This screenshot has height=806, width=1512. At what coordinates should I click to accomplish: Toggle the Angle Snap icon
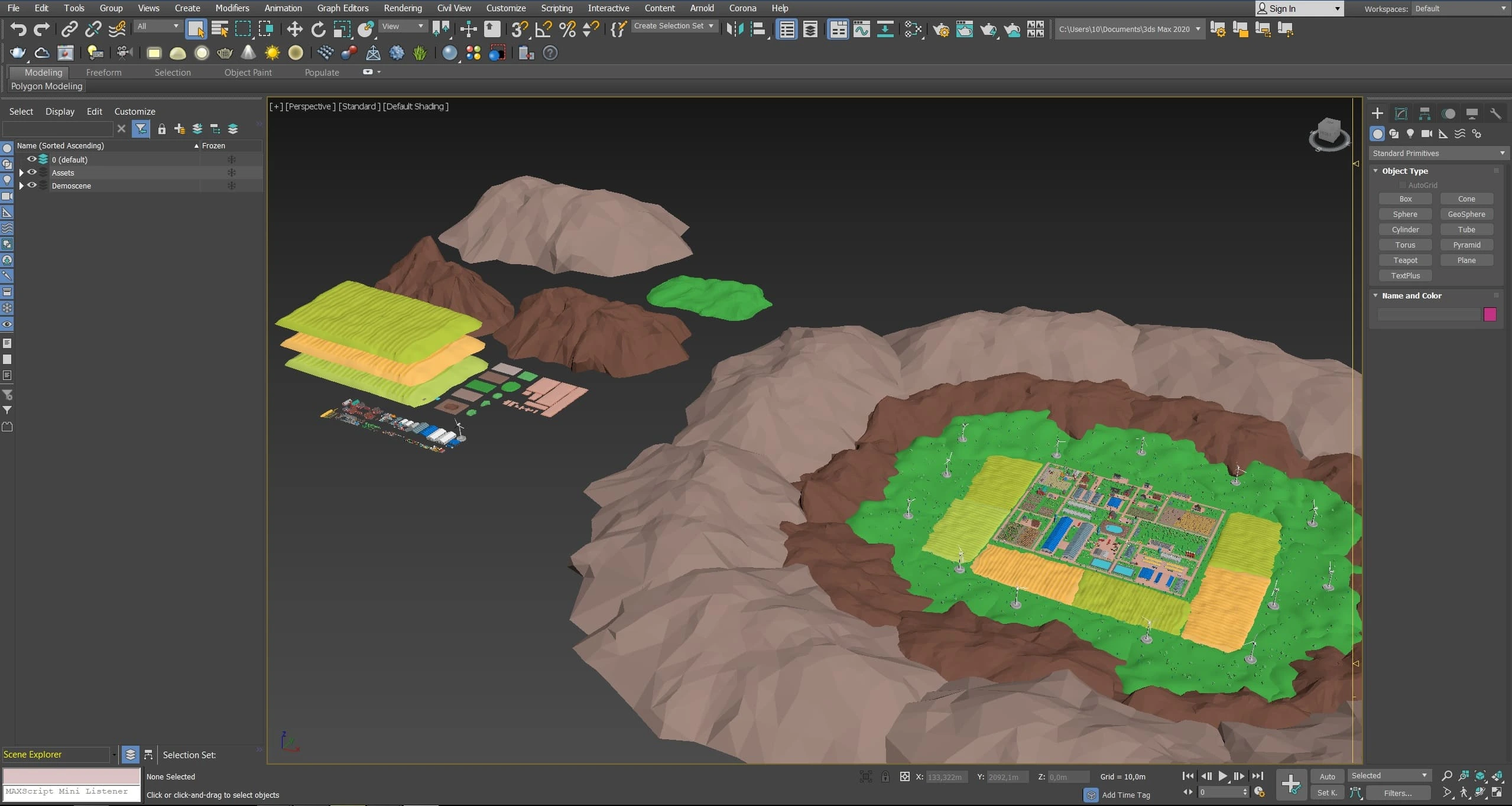tap(543, 29)
